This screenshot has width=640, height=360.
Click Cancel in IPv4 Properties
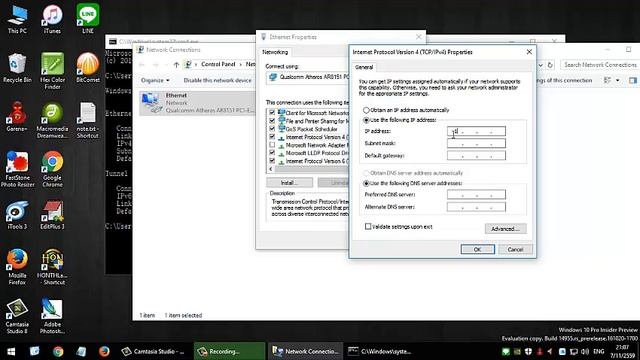515,249
